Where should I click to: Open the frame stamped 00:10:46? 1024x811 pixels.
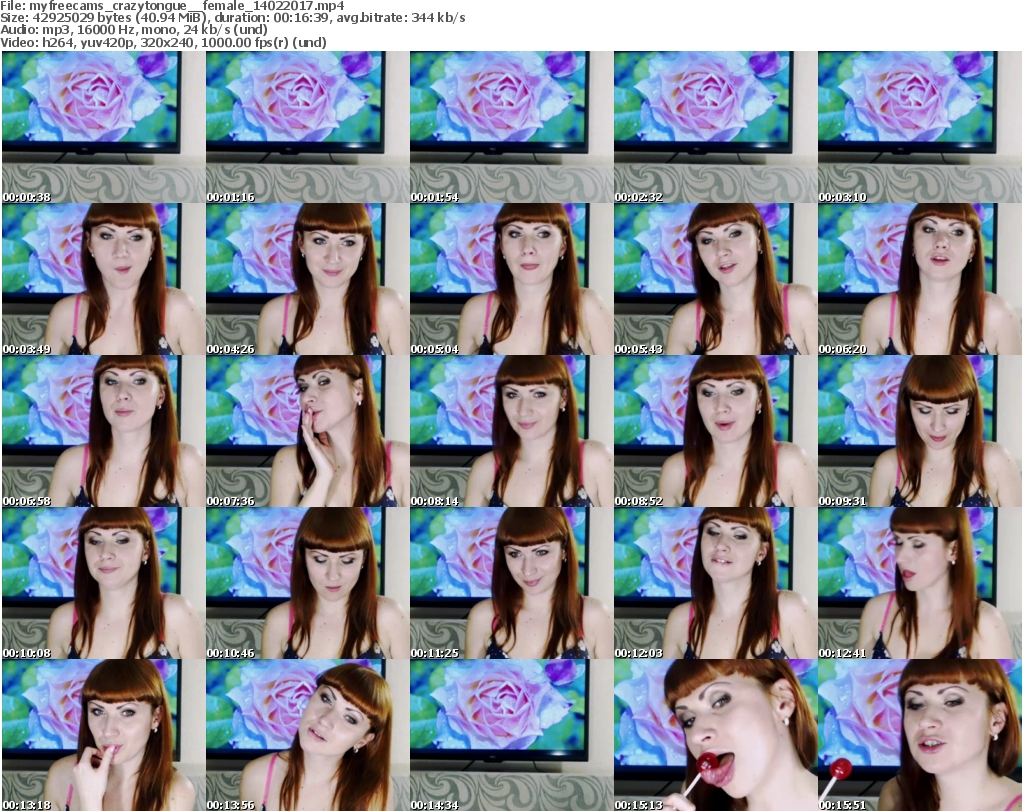point(308,584)
